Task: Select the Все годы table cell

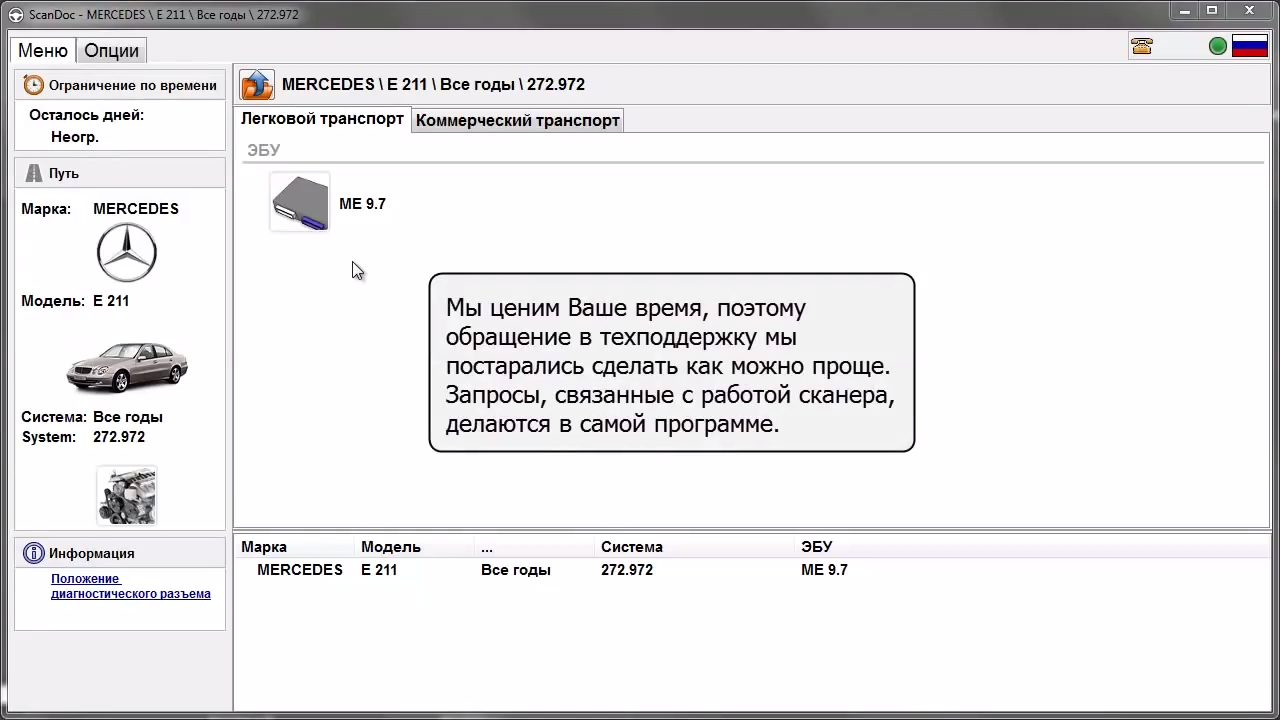Action: pos(516,569)
